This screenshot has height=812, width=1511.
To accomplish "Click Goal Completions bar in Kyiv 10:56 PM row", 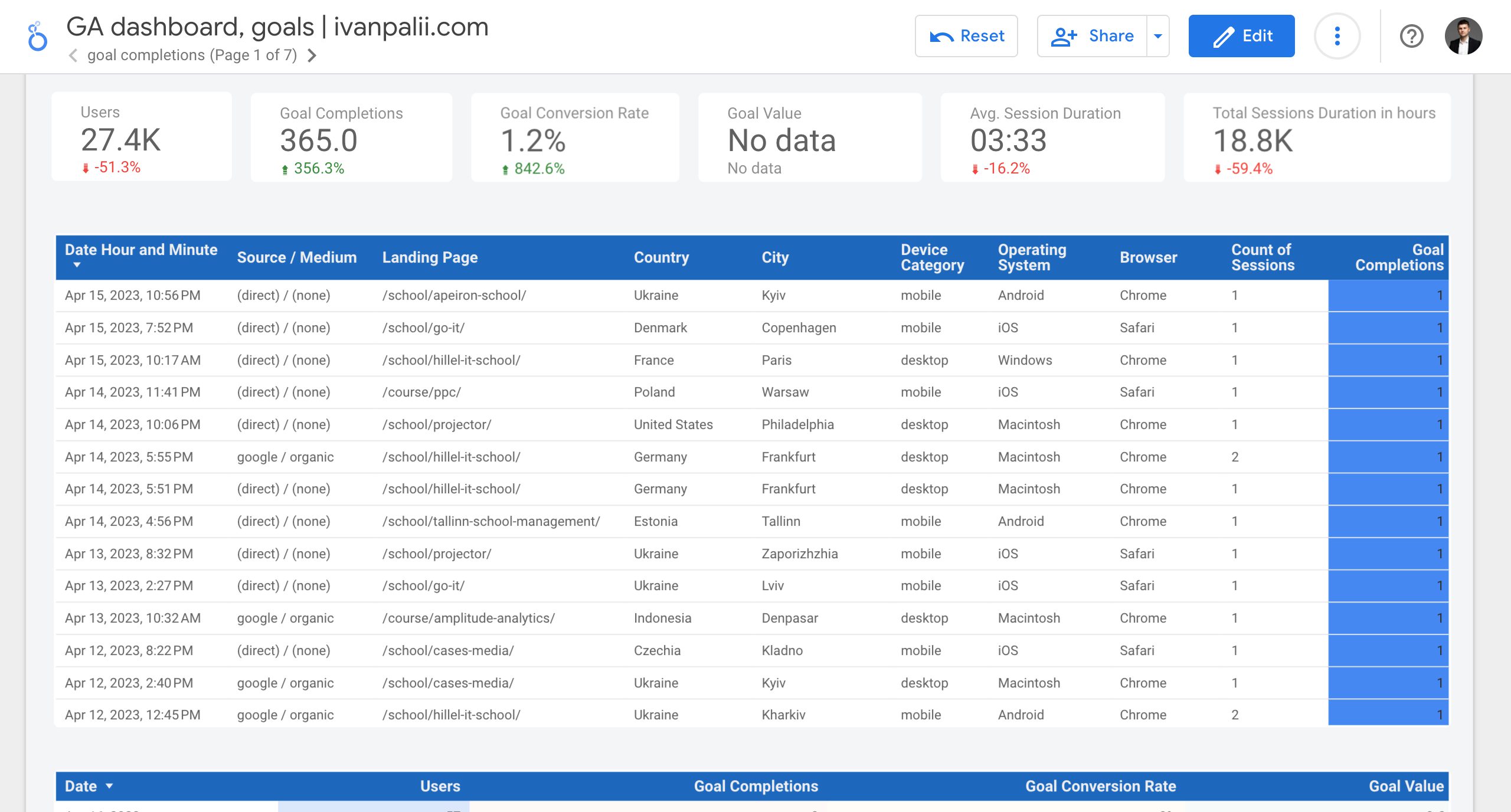I will tap(1388, 295).
